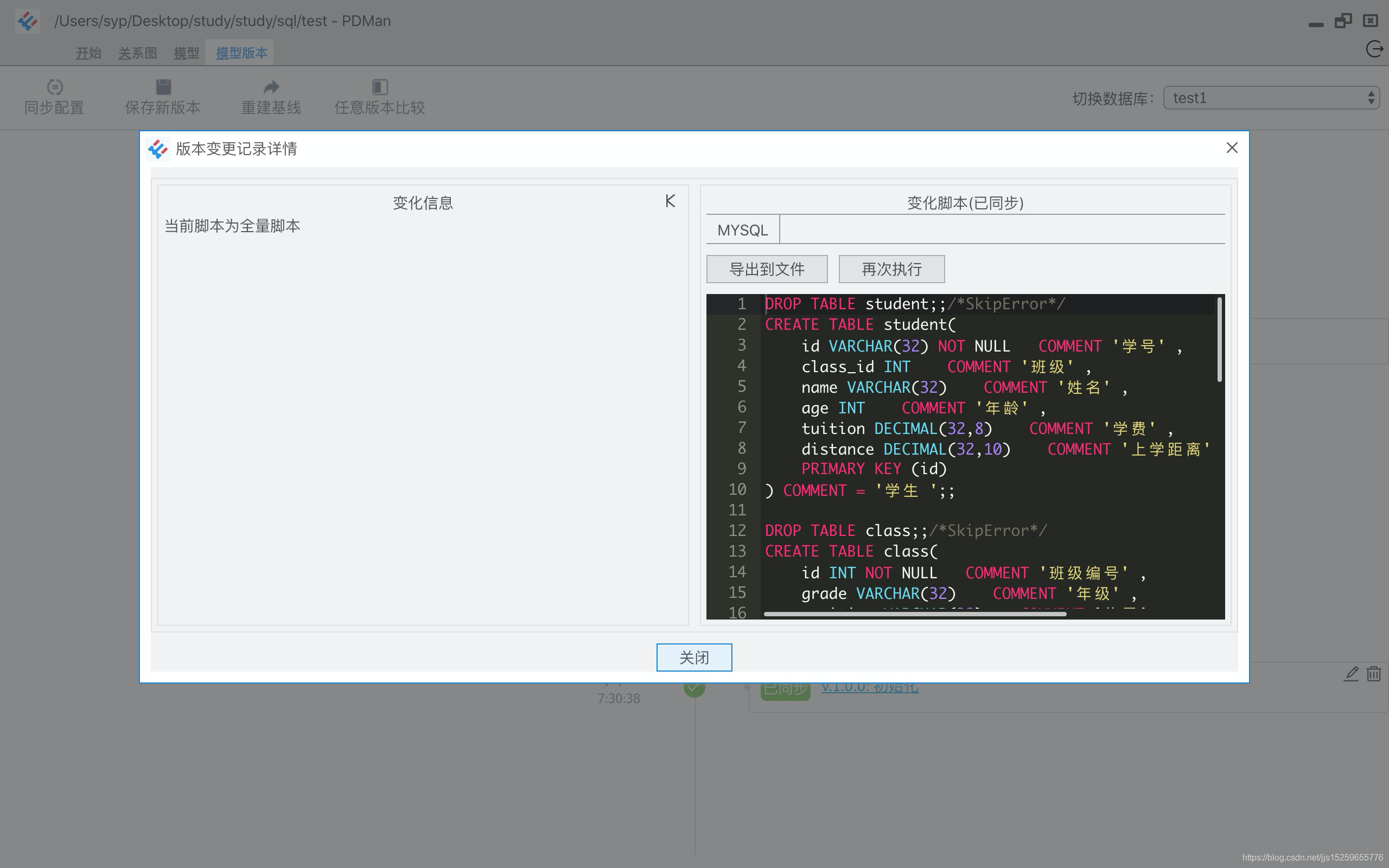Switch to the 模型 tab
1389x868 pixels.
[x=186, y=53]
